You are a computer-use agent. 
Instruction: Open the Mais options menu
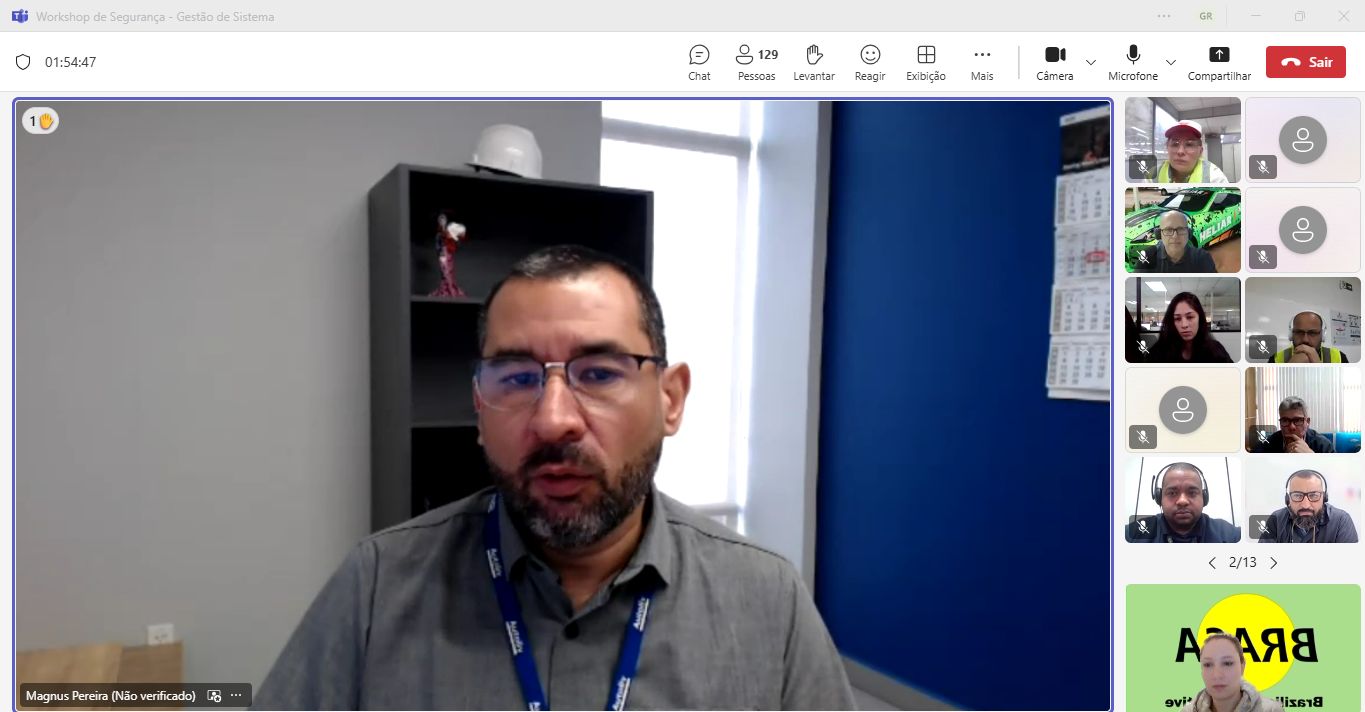click(x=982, y=62)
